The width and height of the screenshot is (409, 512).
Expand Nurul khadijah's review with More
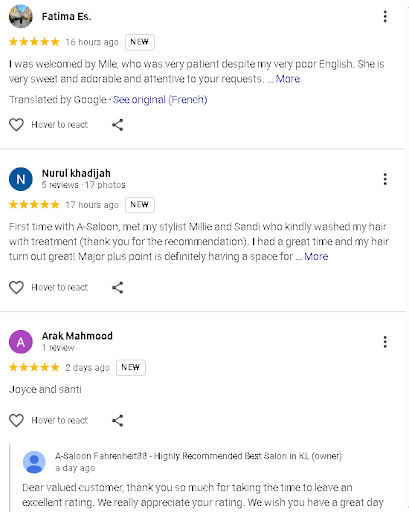click(316, 257)
